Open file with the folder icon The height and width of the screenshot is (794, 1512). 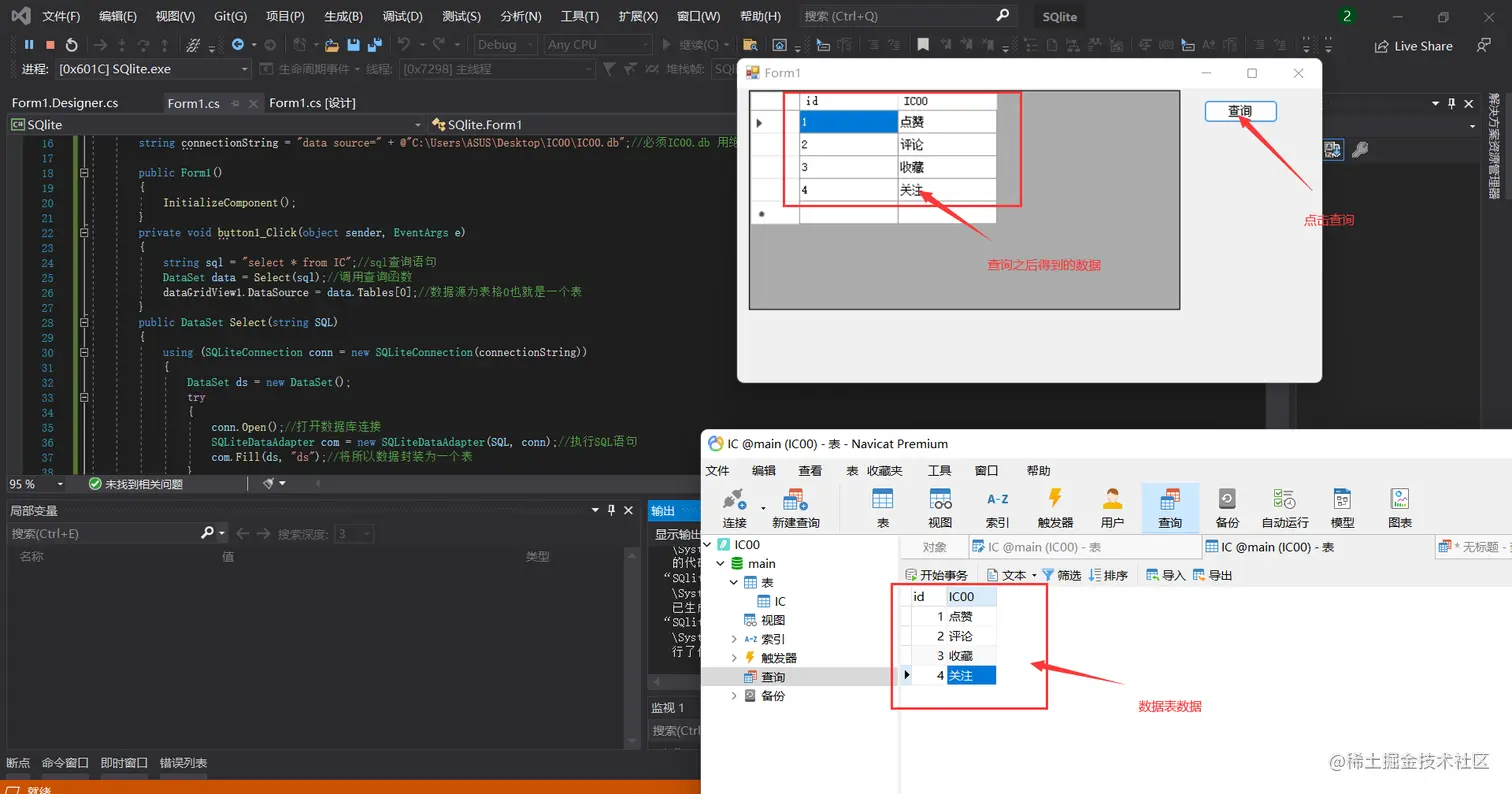pyautogui.click(x=331, y=45)
